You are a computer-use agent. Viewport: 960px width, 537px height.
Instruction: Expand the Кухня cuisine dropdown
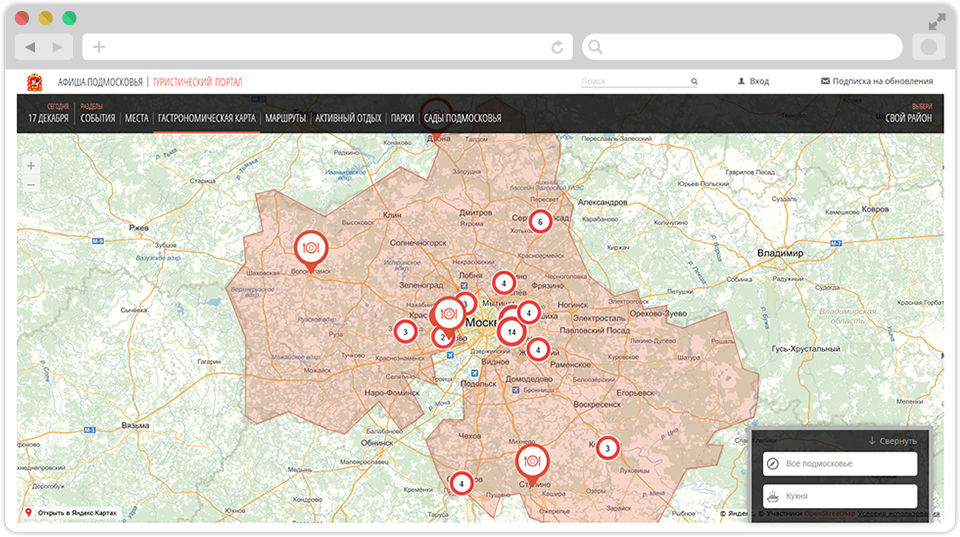click(840, 496)
